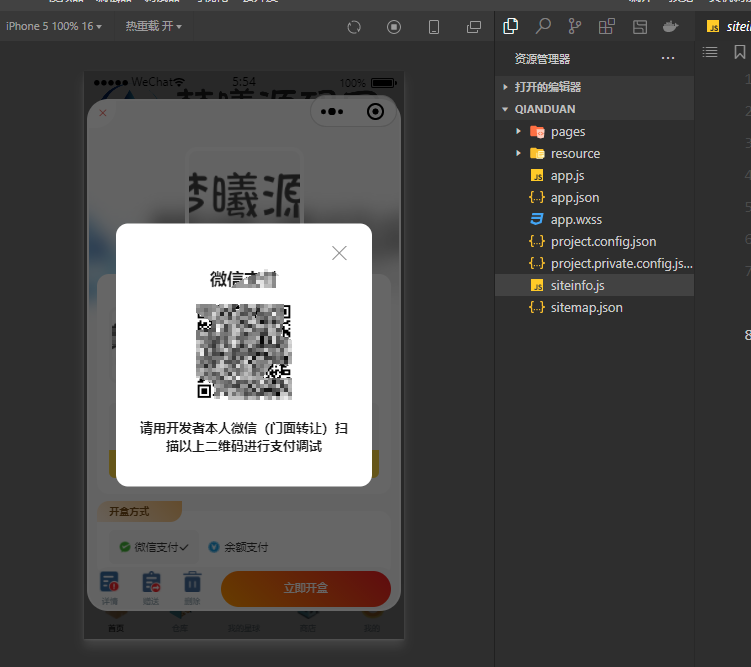Open the Search panel magnifier icon
This screenshot has height=667, width=751.
point(543,26)
